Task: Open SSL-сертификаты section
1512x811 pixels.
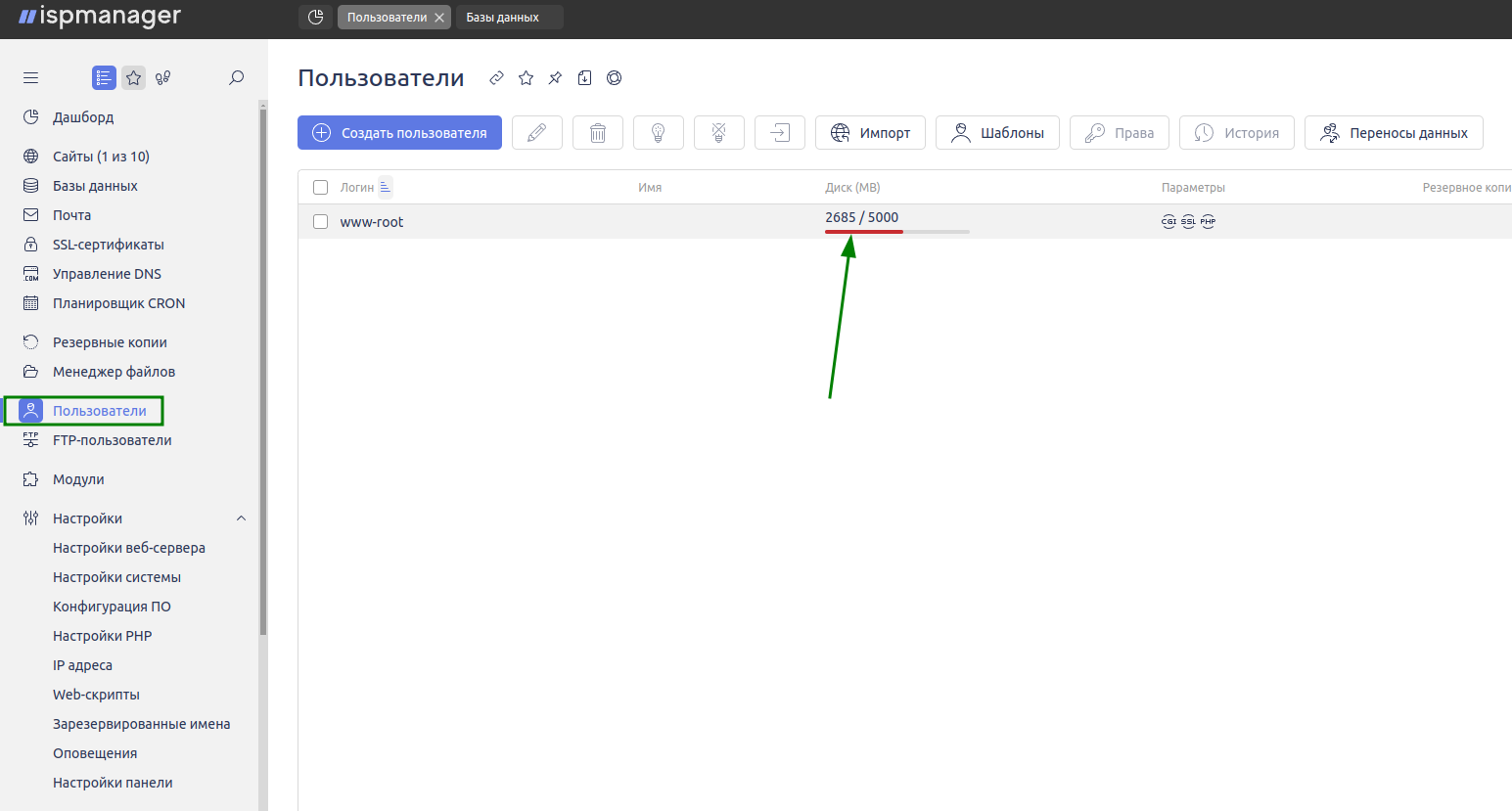Action: [x=109, y=245]
